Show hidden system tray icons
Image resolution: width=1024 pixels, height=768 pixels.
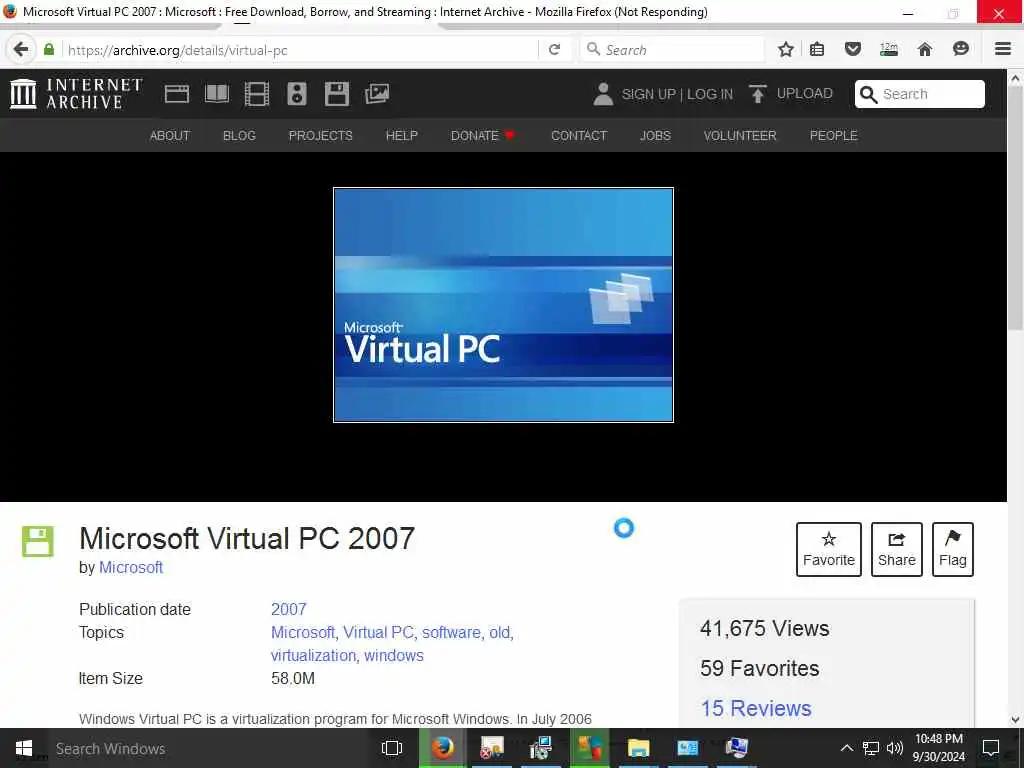click(x=846, y=748)
